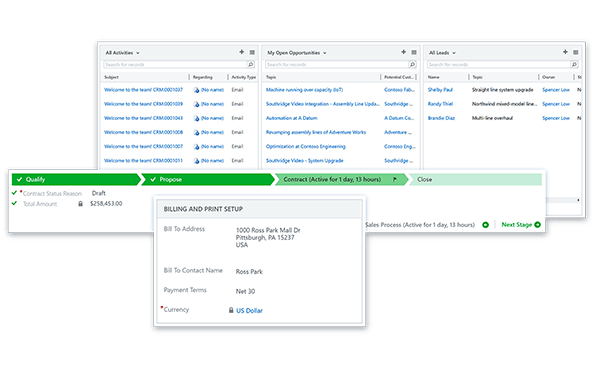
Task: Select the Contract stage
Action: (x=341, y=179)
